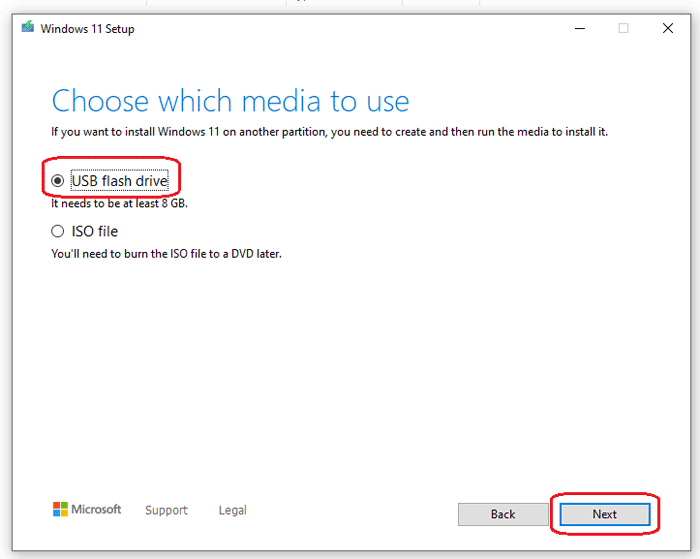Click the 'It needs to be at least 8 GB.' text
Screen dimensions: 700x559
pyautogui.click(x=119, y=204)
